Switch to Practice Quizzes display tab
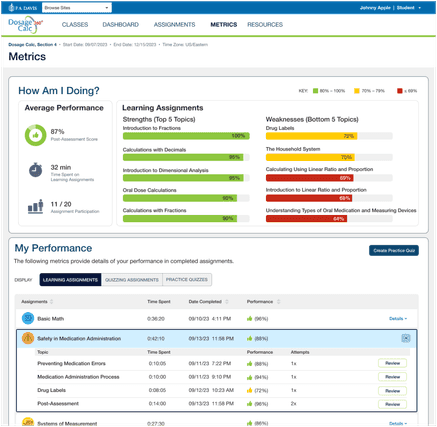 187,280
